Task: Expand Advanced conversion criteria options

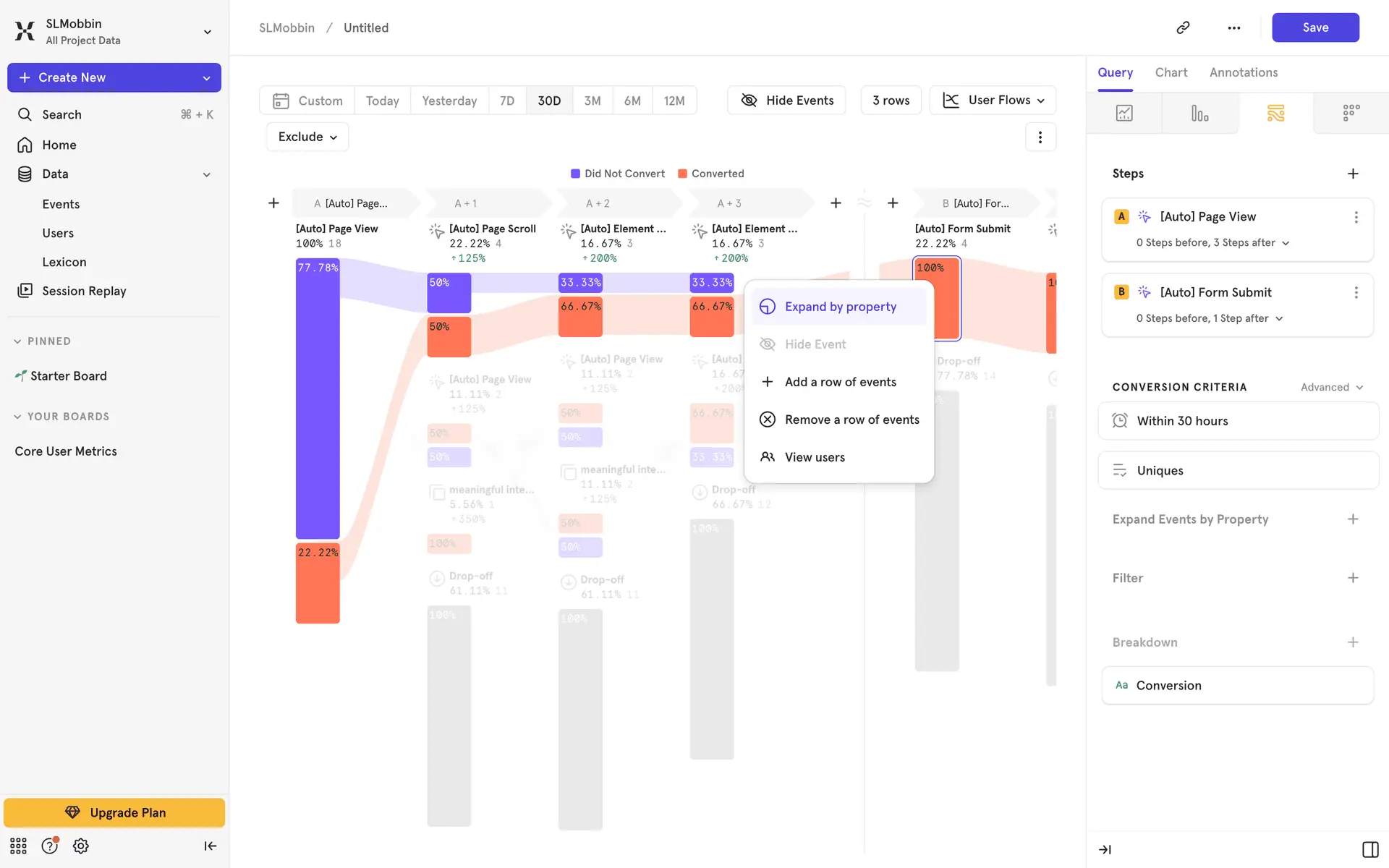Action: 1331,387
